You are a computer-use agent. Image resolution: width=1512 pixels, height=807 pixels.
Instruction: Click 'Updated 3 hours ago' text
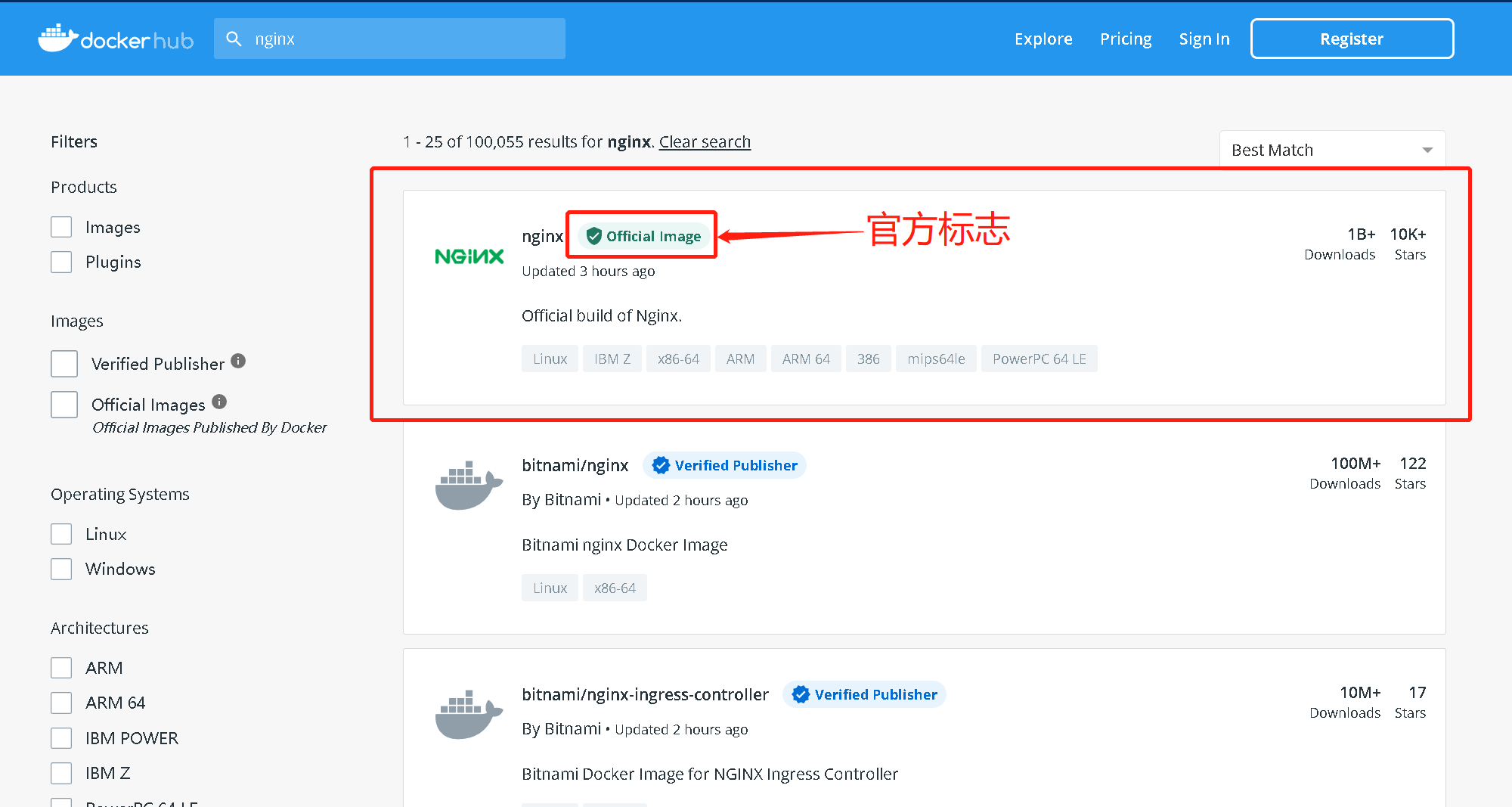pos(588,271)
